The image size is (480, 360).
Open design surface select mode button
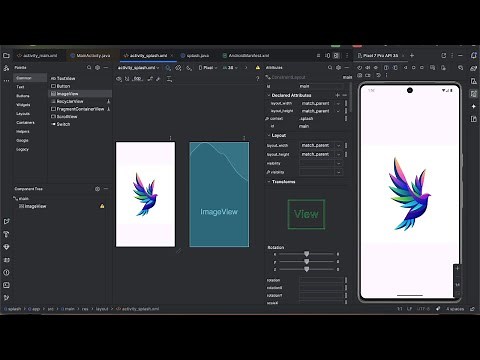168,68
